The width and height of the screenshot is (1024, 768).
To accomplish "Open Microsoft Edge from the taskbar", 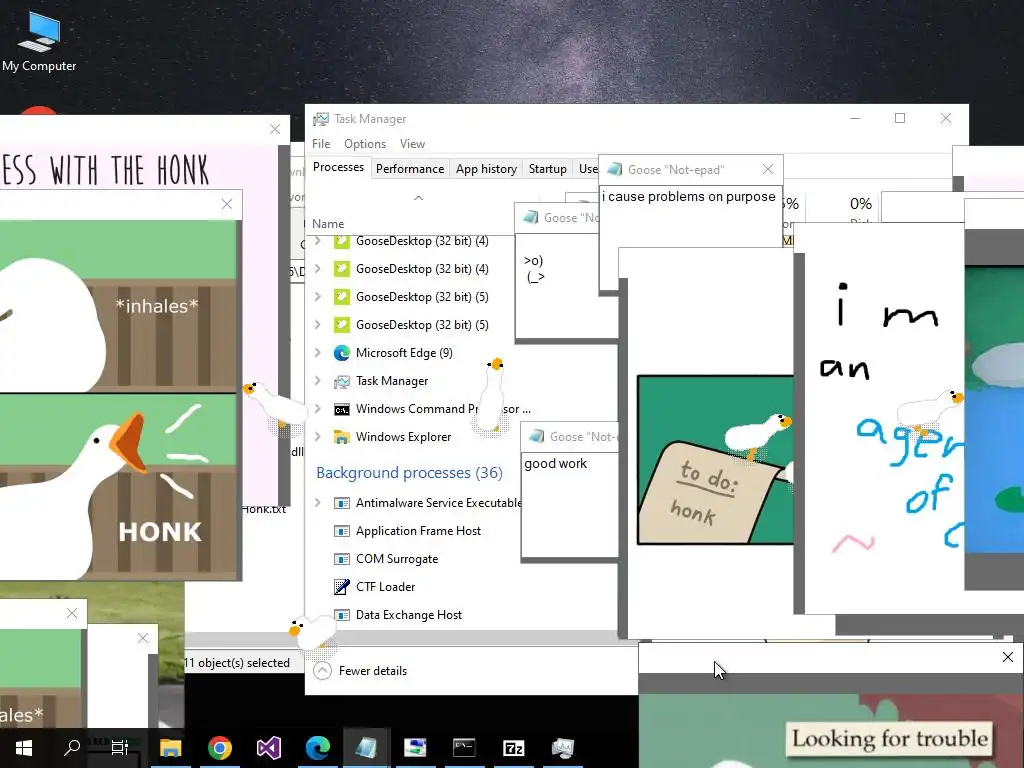I will point(317,748).
